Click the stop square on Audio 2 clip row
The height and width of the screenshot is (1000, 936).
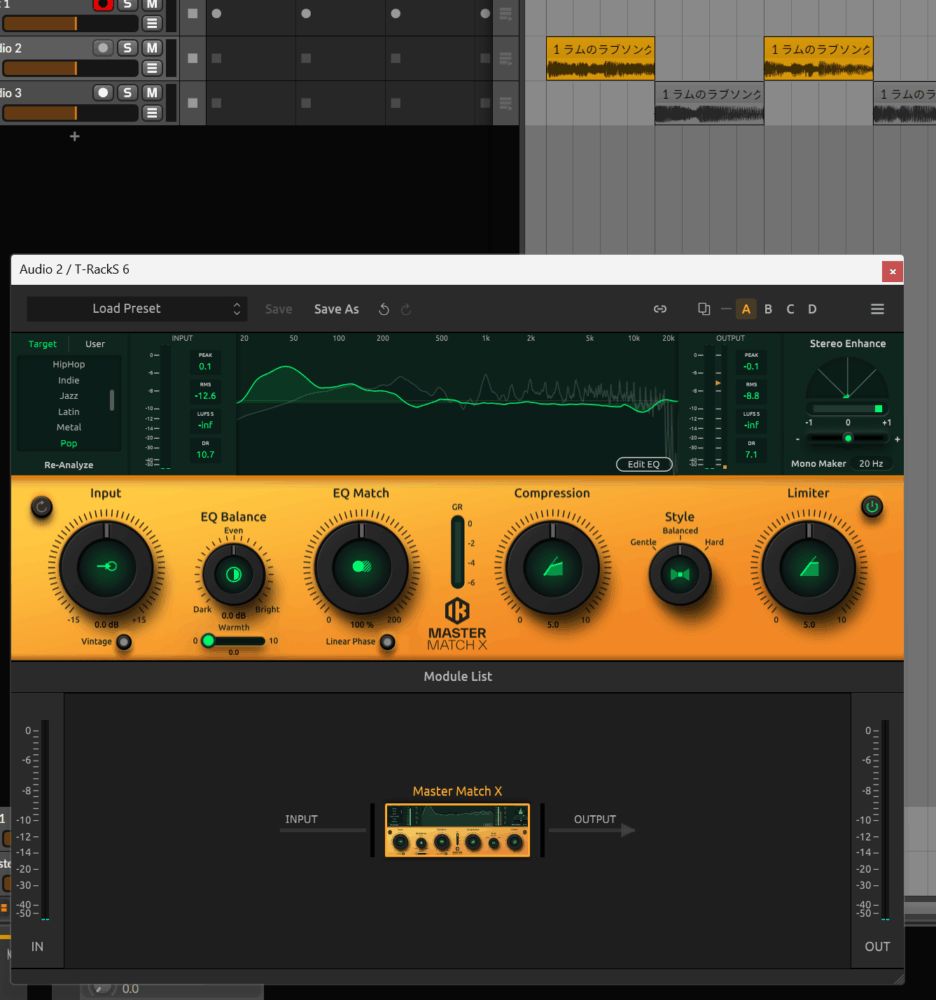point(193,58)
